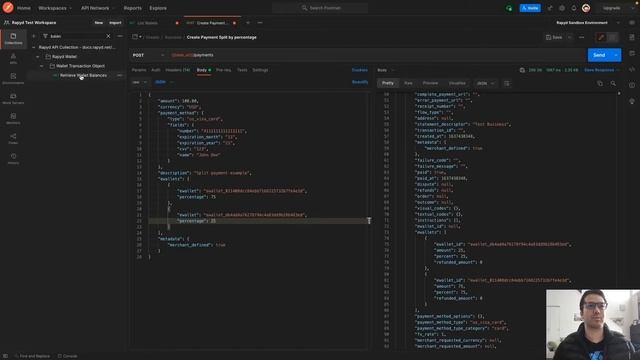Image resolution: width=640 pixels, height=360 pixels.
Task: Switch response view to Visualize
Action: (457, 83)
